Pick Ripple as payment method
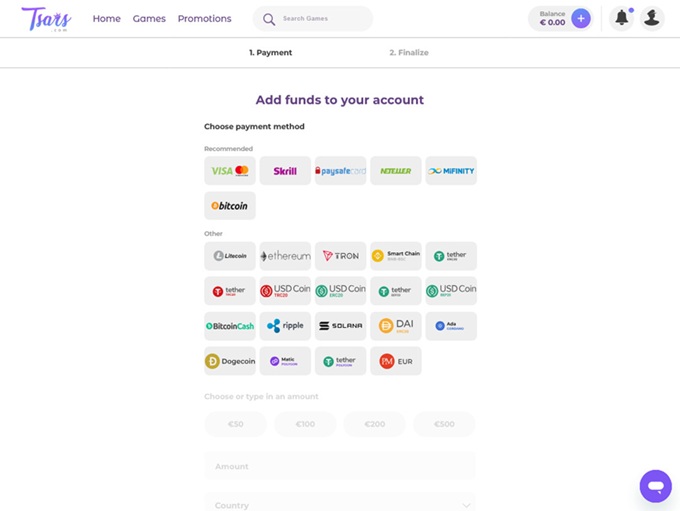The width and height of the screenshot is (680, 511). click(x=285, y=326)
